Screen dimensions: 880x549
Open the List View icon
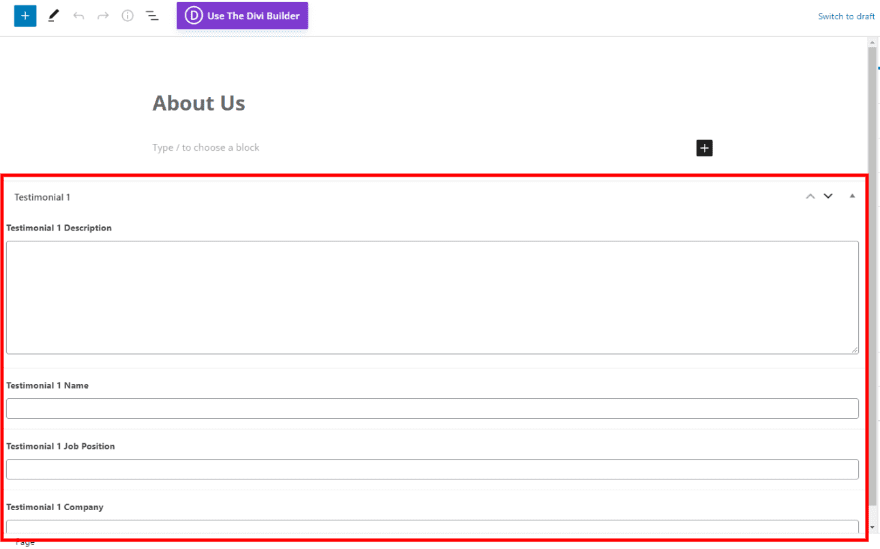coord(152,16)
